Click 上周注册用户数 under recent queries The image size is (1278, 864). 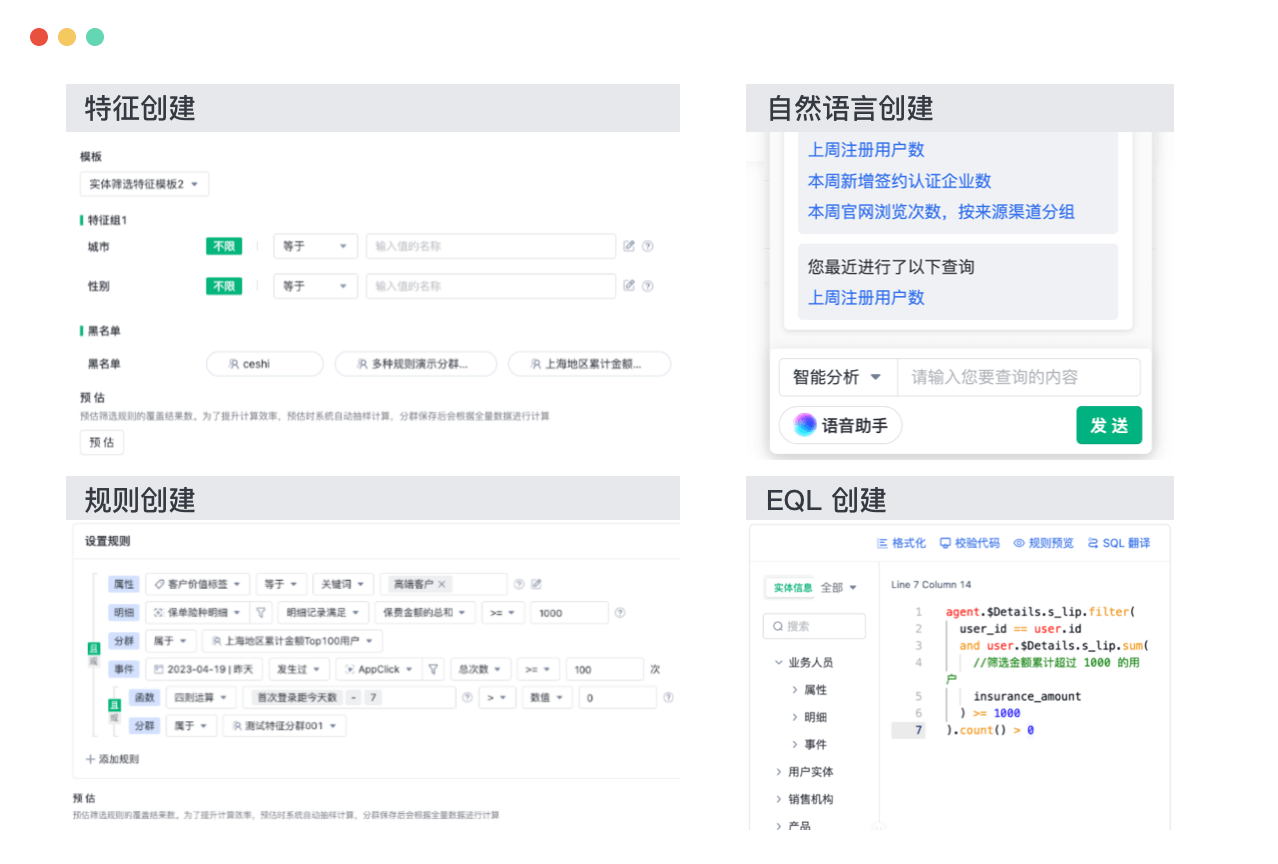point(866,297)
